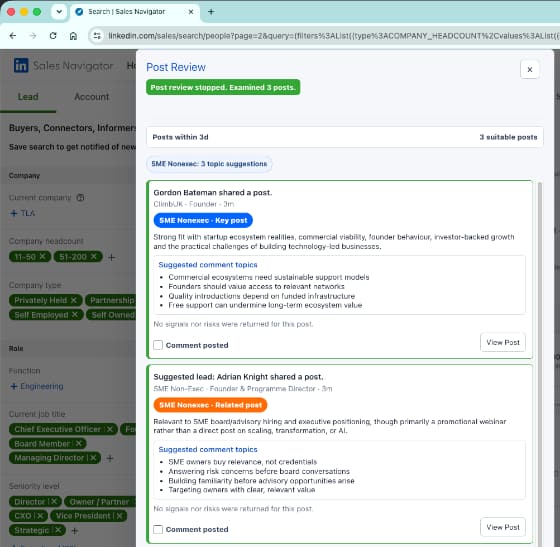Image resolution: width=560 pixels, height=547 pixels.
Task: Remove the Chief Executive Officer title filter
Action: pyautogui.click(x=110, y=429)
